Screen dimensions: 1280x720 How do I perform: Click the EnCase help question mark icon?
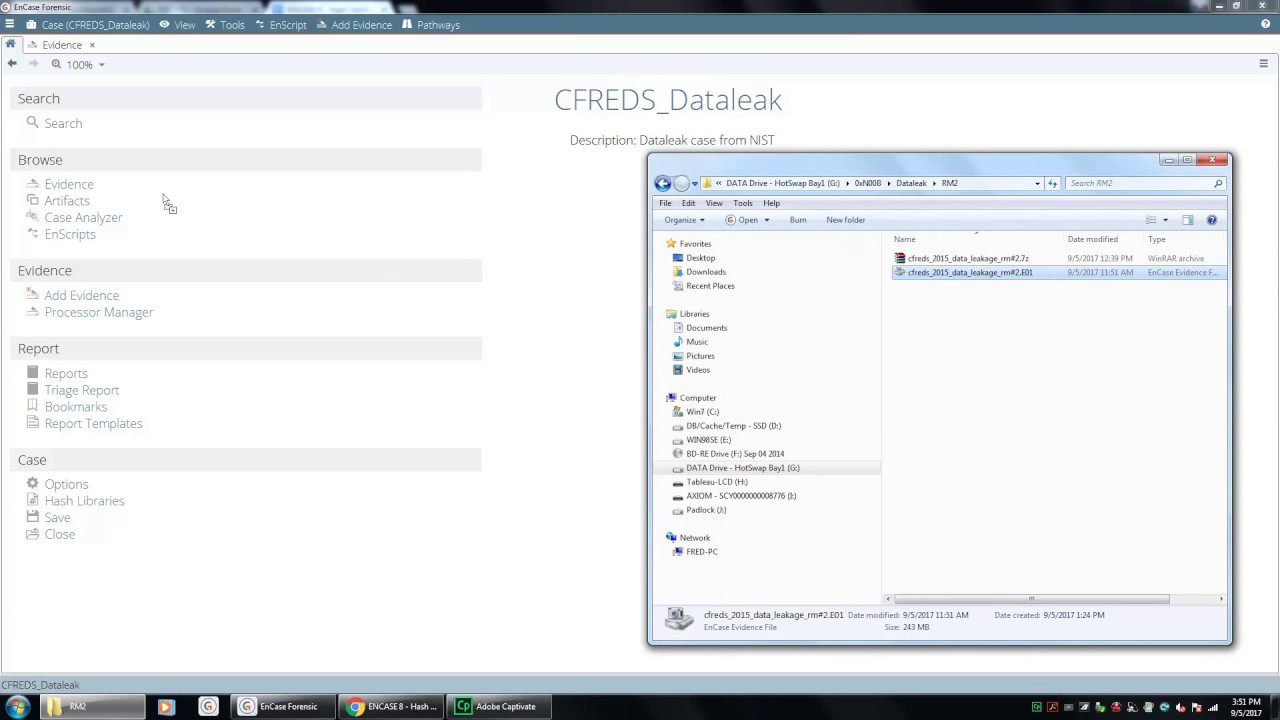[1265, 24]
